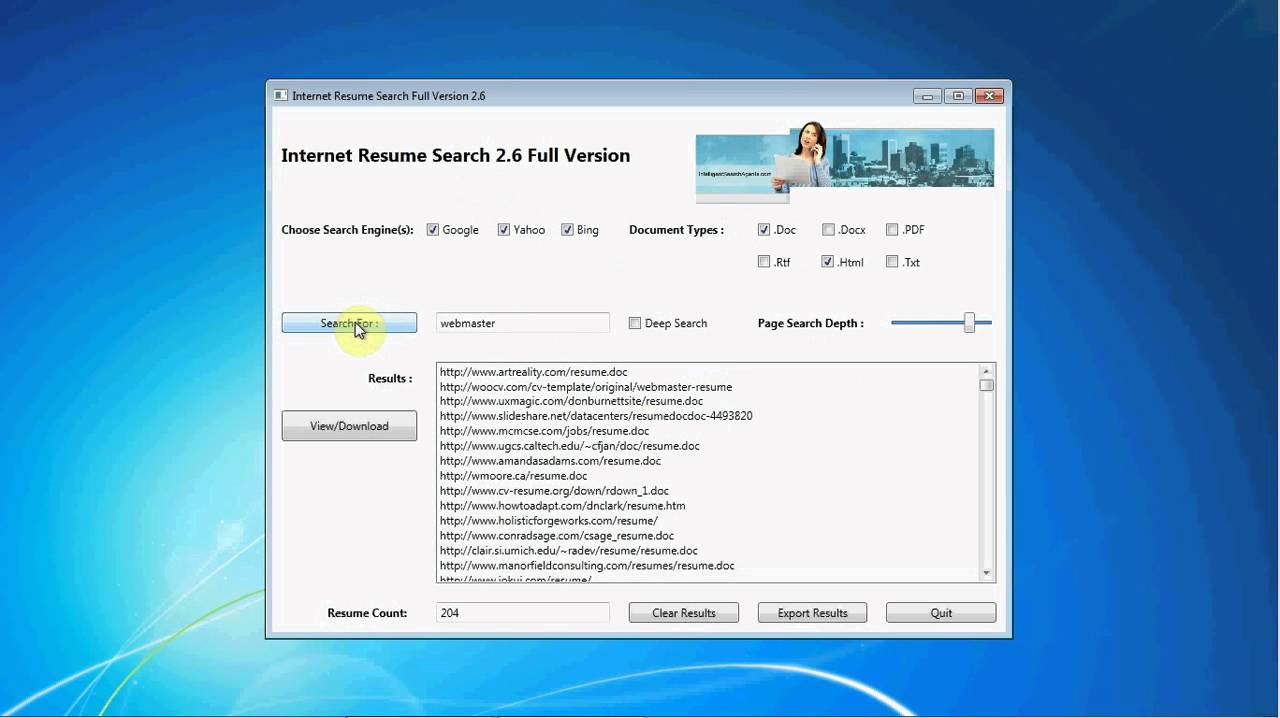Enable the .Rtf document type
1280x718 pixels.
pyautogui.click(x=764, y=262)
